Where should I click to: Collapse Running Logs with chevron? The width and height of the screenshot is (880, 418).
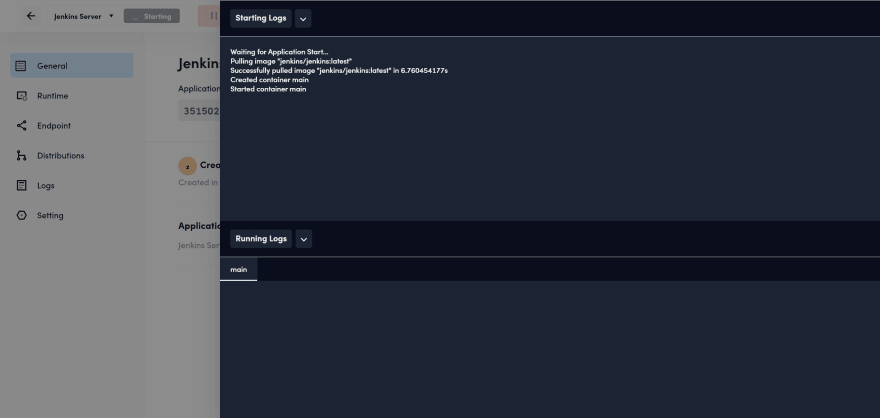point(304,239)
